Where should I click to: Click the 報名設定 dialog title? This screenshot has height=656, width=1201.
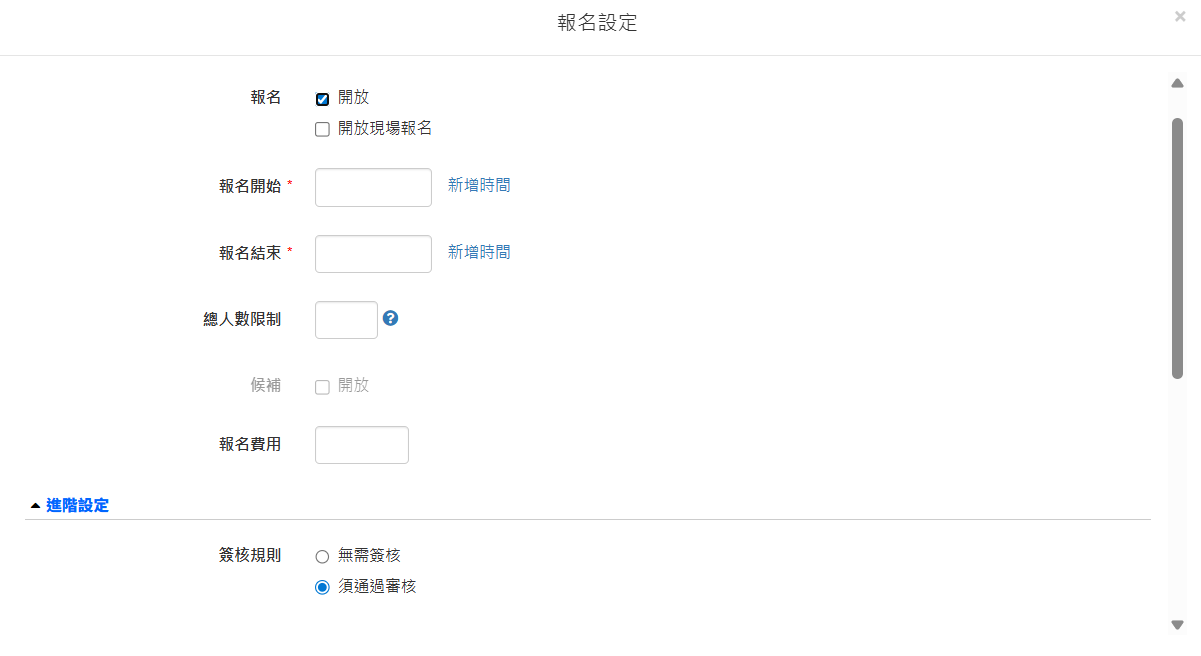597,22
